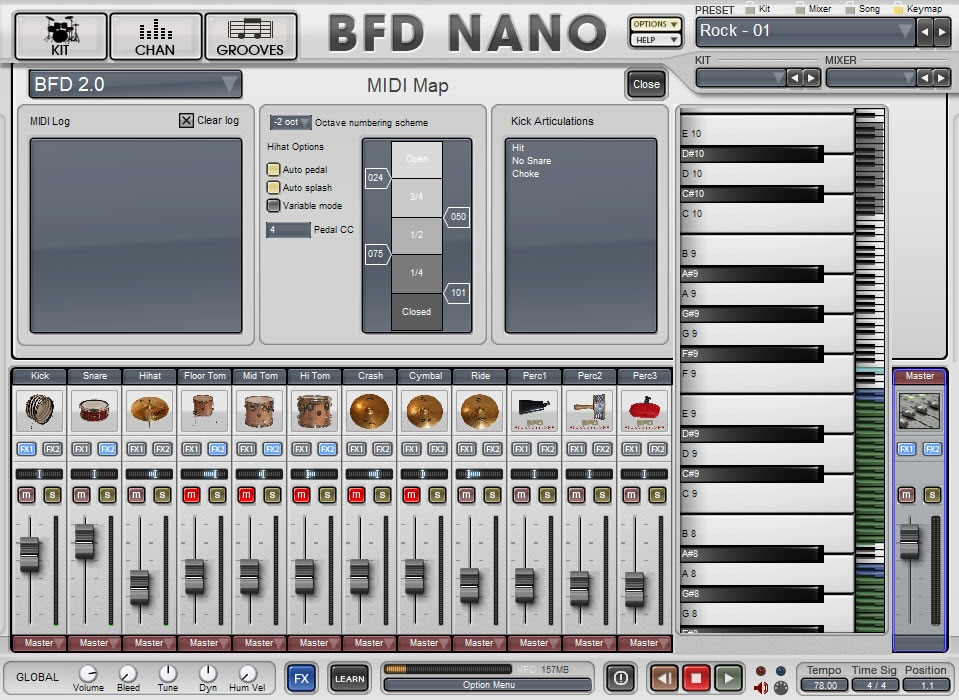Click the Hi Tom thumbnail
This screenshot has width=959, height=700.
314,410
